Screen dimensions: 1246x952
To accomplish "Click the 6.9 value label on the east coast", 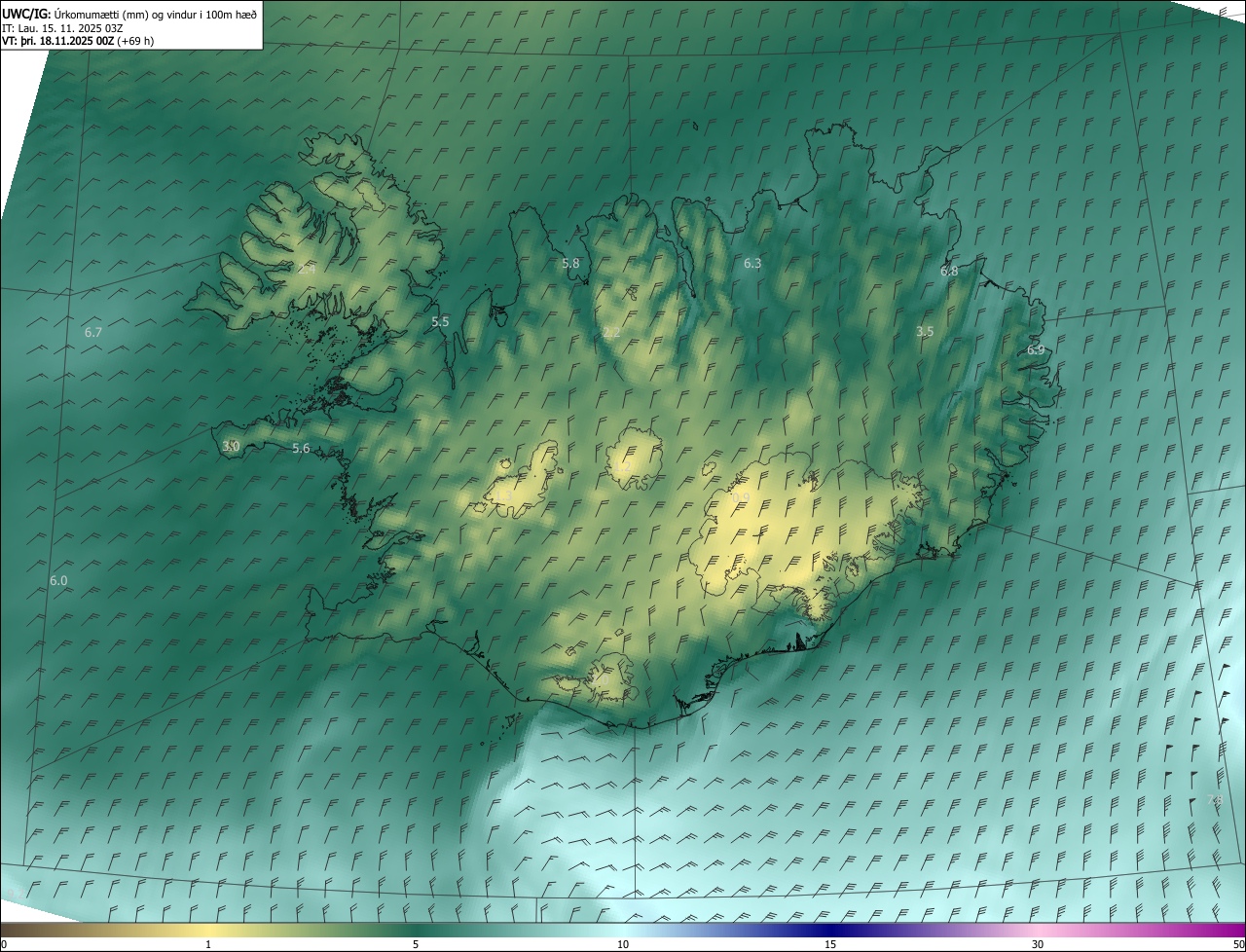I will tap(1036, 350).
